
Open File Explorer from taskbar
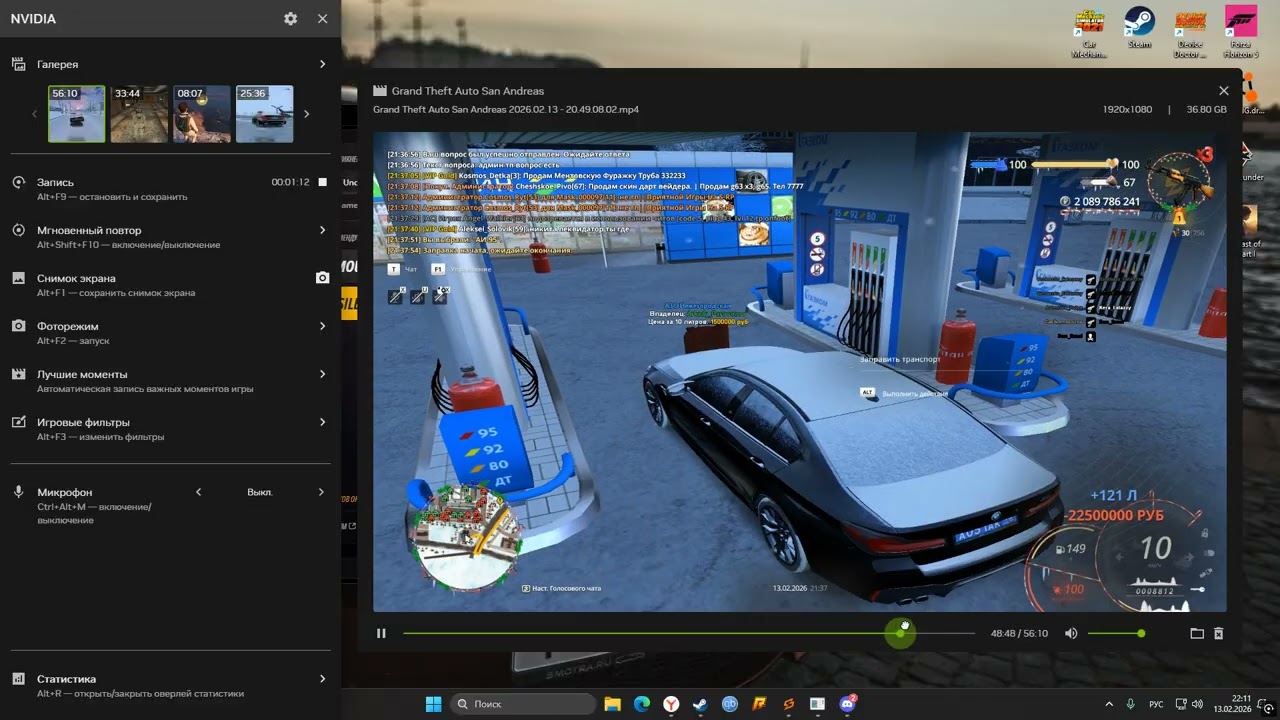612,704
